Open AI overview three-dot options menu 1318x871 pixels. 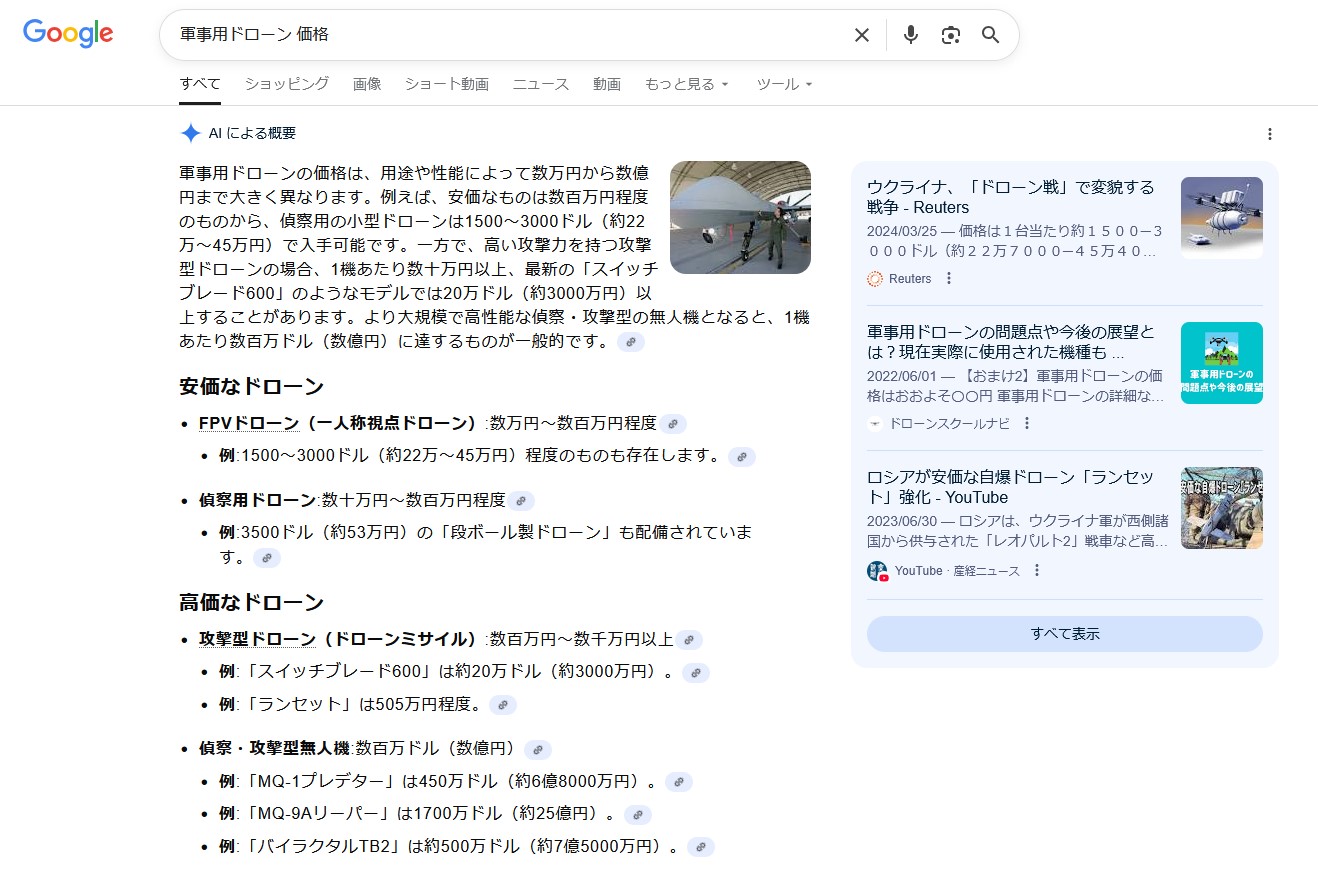(x=1269, y=134)
